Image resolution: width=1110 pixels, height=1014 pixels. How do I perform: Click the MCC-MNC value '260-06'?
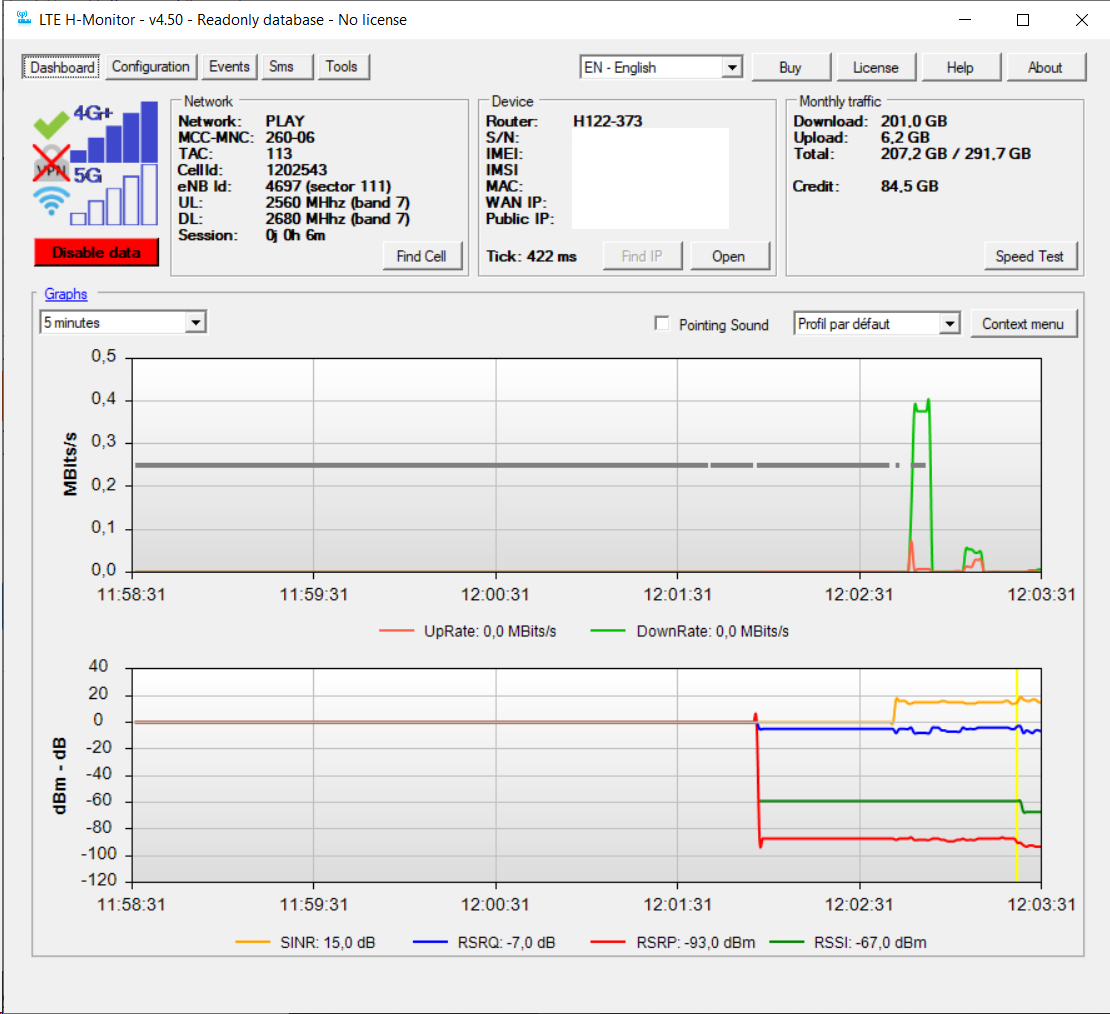290,137
